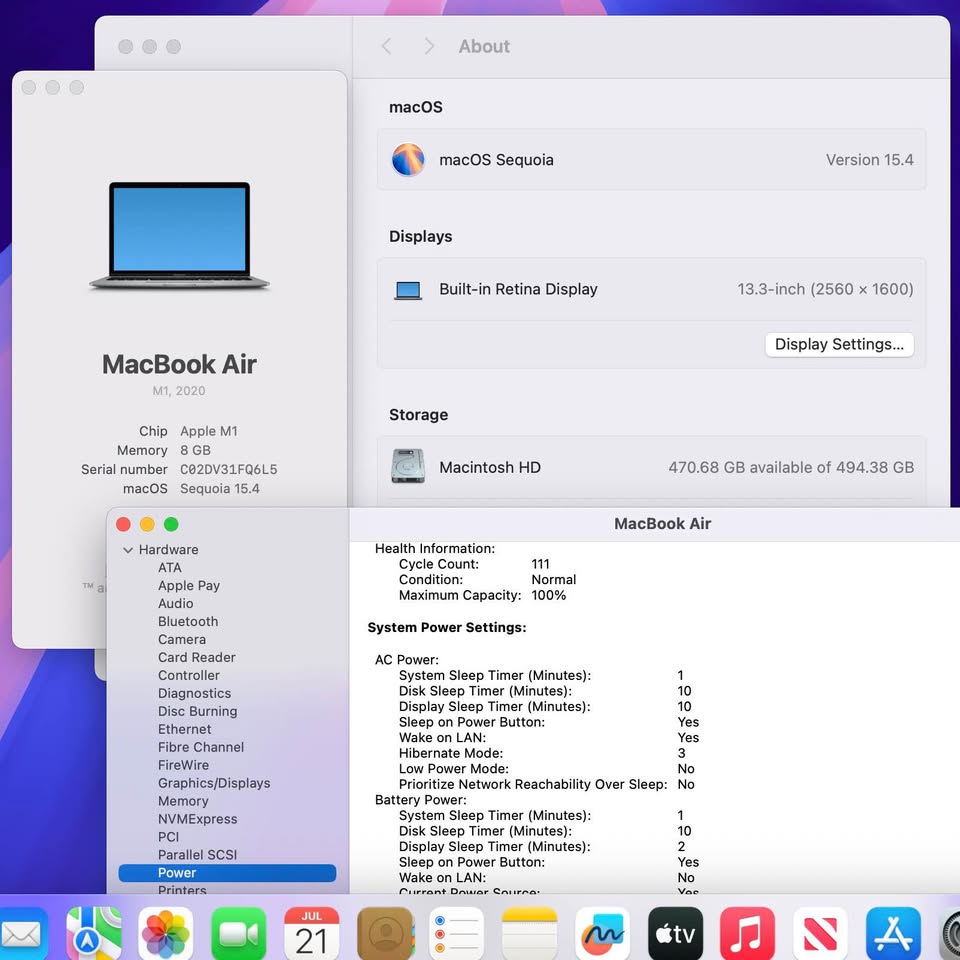Go back in the About settings window
The height and width of the screenshot is (960, 960).
pos(386,46)
